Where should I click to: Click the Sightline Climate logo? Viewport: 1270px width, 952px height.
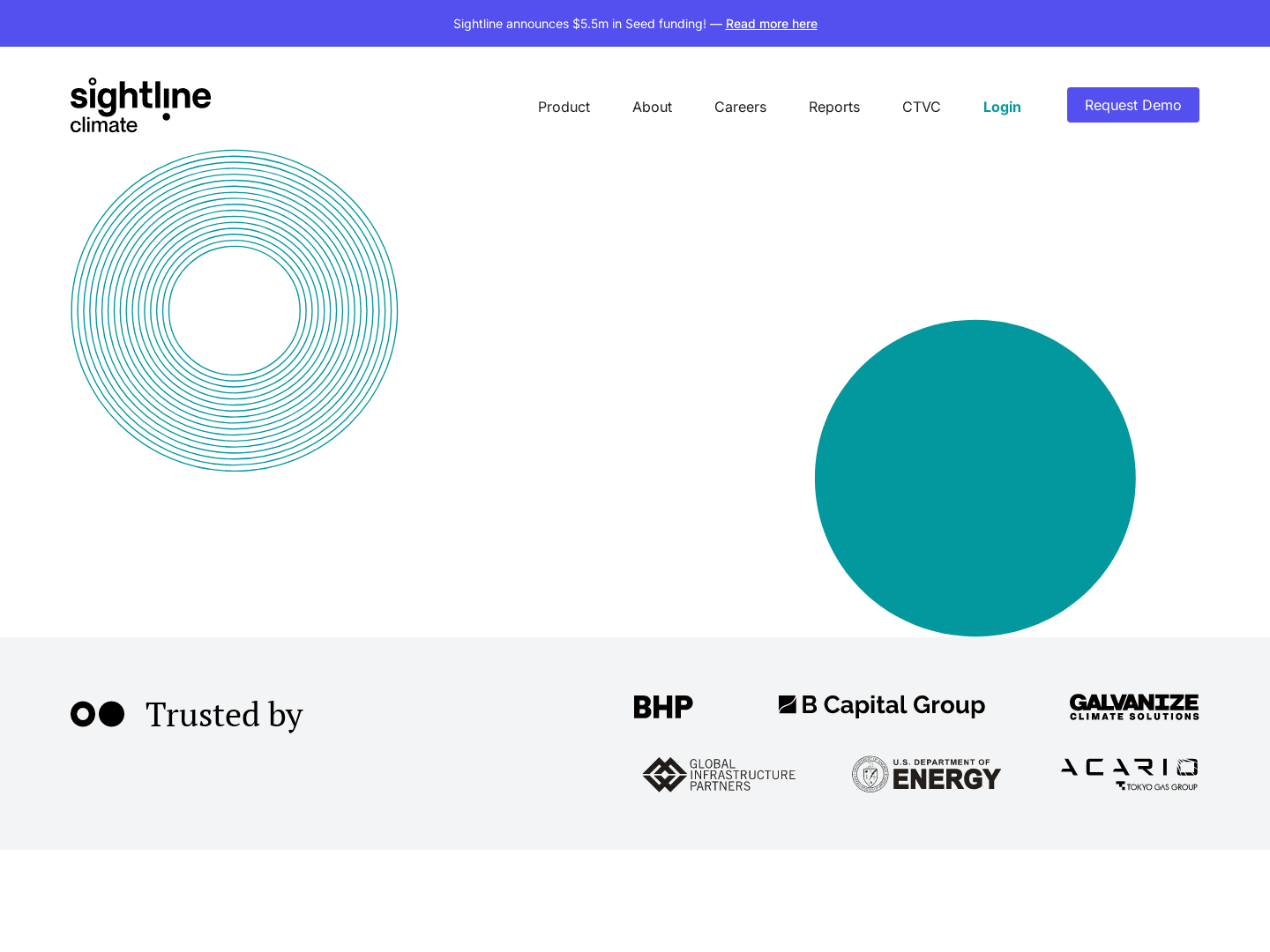tap(140, 103)
